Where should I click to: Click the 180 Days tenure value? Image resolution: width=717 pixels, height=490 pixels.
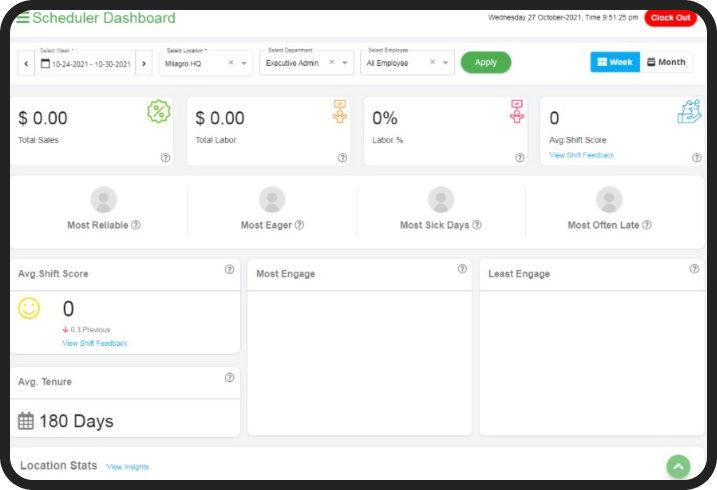point(76,421)
